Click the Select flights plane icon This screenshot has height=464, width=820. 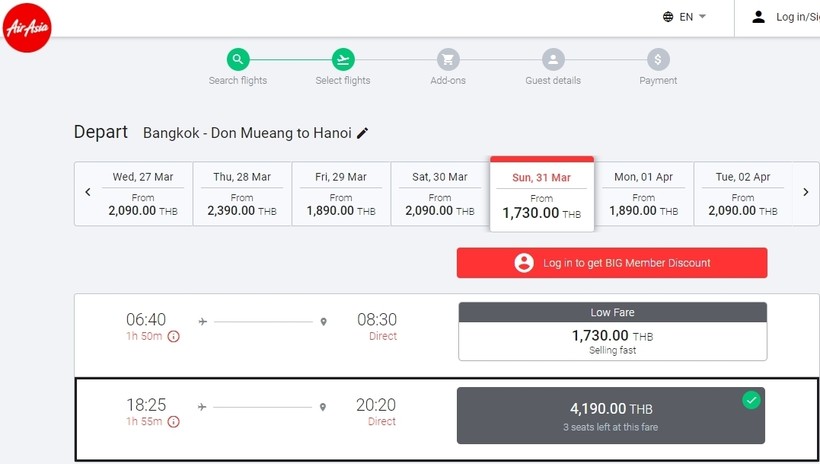click(343, 59)
